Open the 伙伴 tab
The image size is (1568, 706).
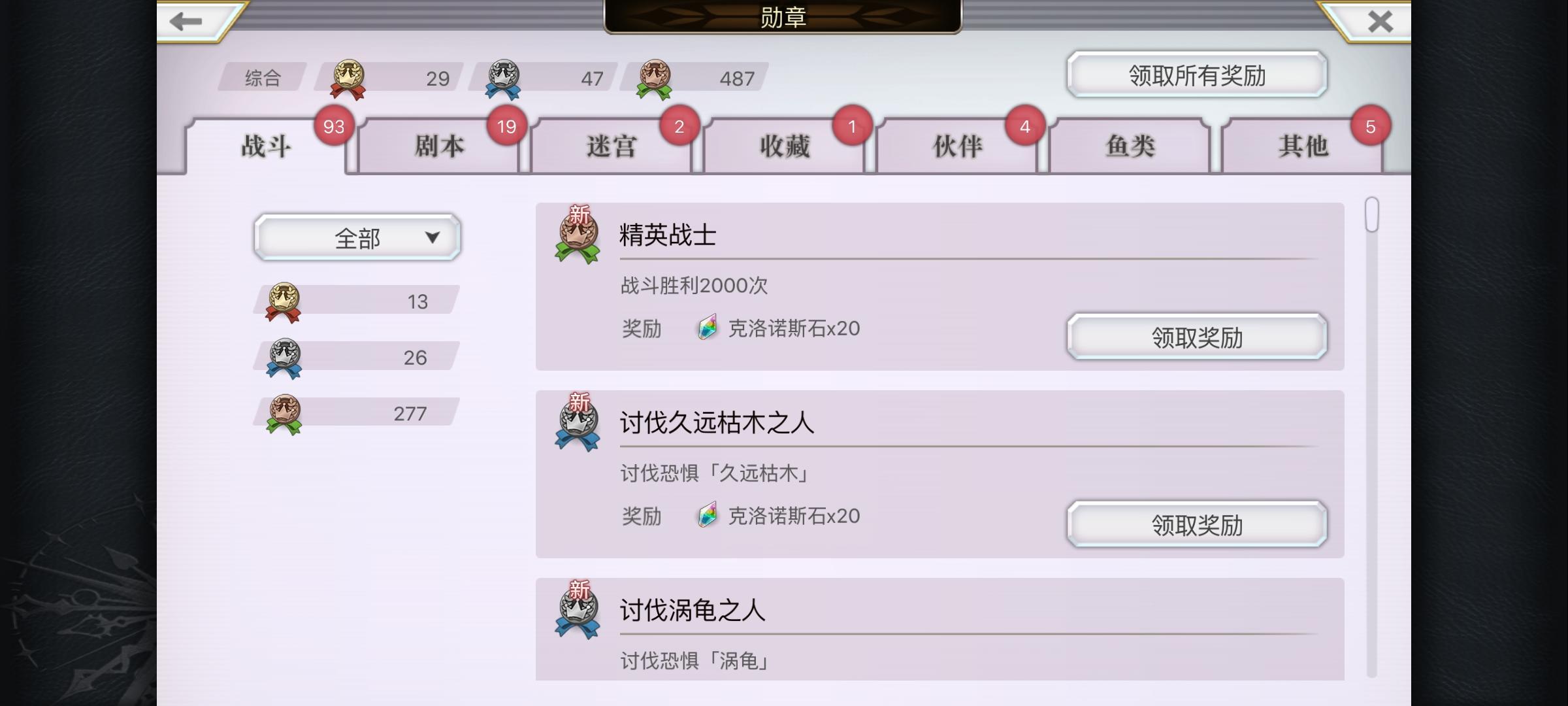[x=957, y=146]
